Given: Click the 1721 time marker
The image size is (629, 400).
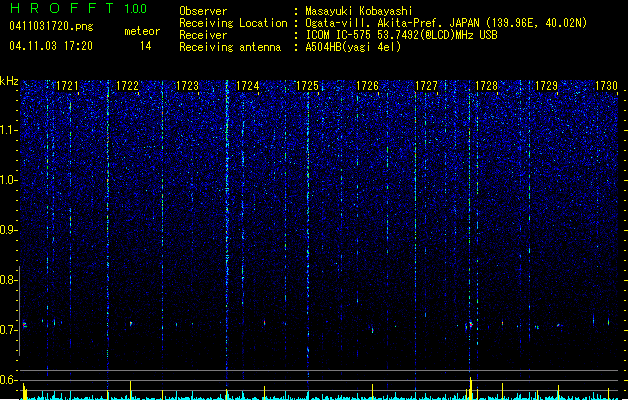Looking at the screenshot, I should pyautogui.click(x=67, y=86).
